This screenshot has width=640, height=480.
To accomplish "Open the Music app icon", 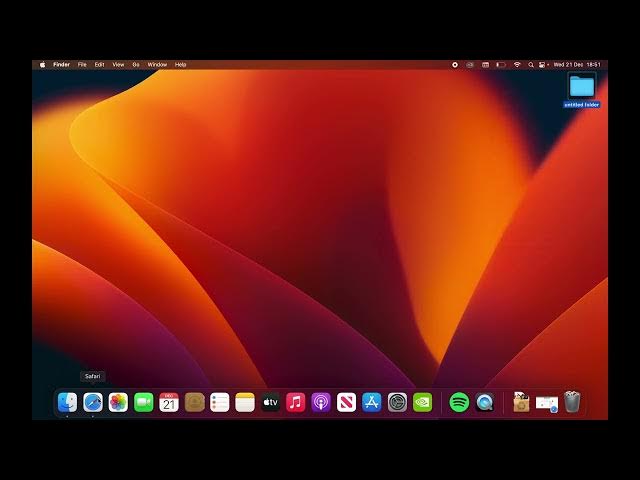I will 296,402.
